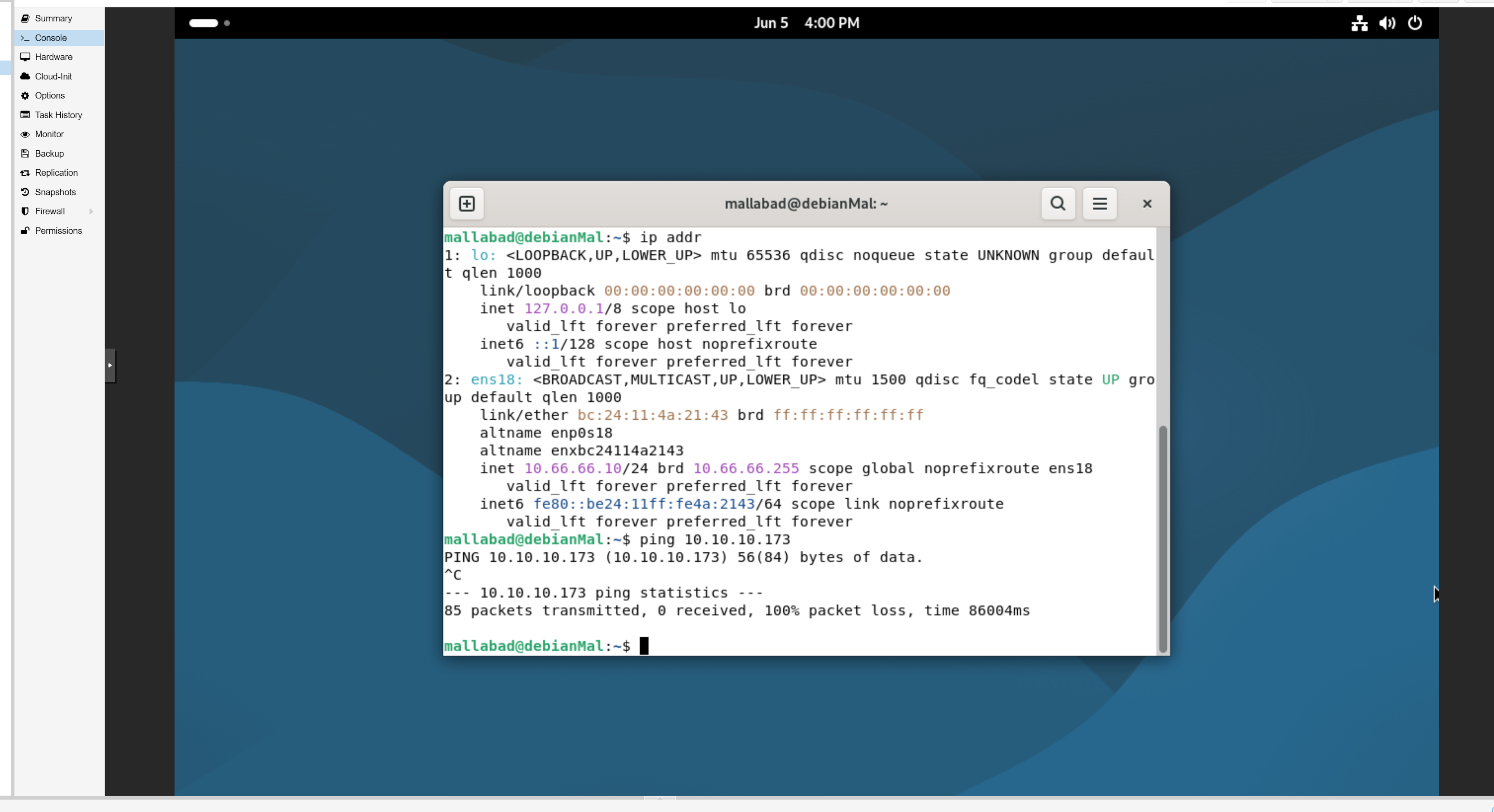Click the IP address 10.66.66.10
This screenshot has height=812, width=1494.
coord(573,468)
